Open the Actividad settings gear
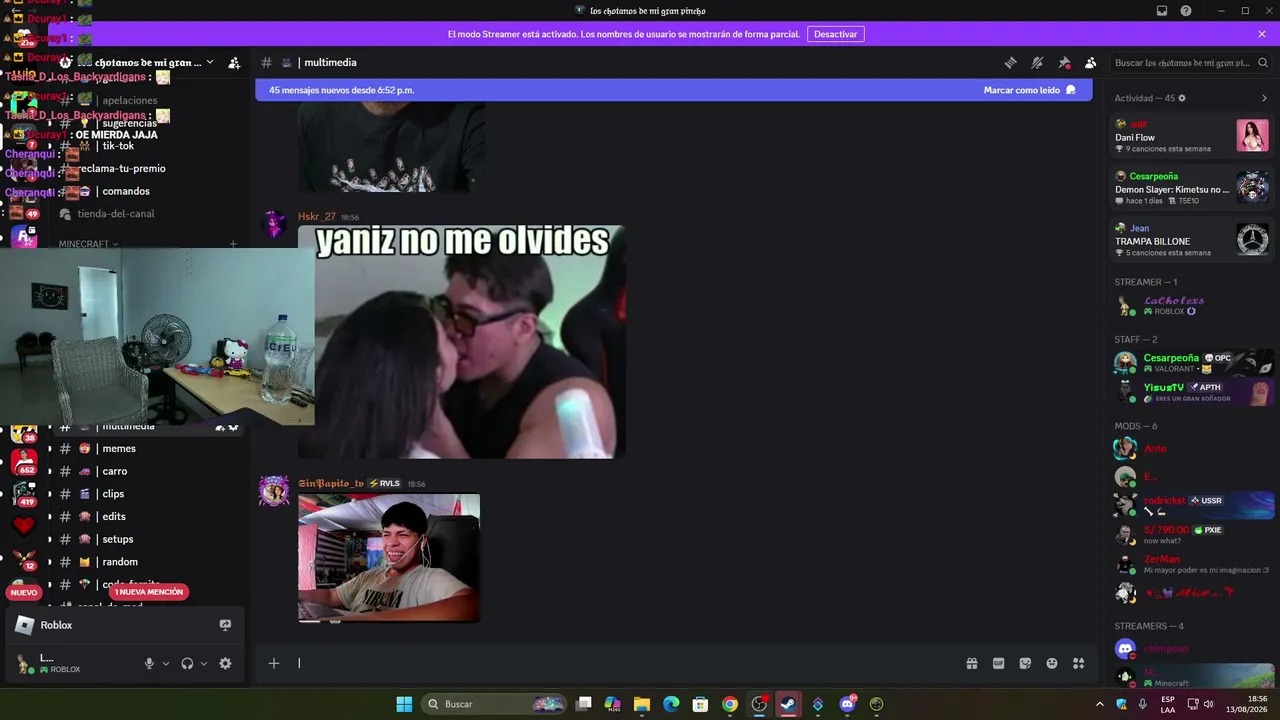 [1182, 98]
